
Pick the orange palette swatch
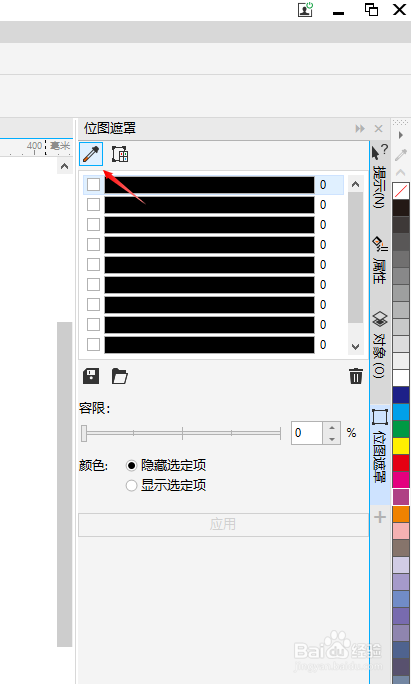tap(401, 514)
